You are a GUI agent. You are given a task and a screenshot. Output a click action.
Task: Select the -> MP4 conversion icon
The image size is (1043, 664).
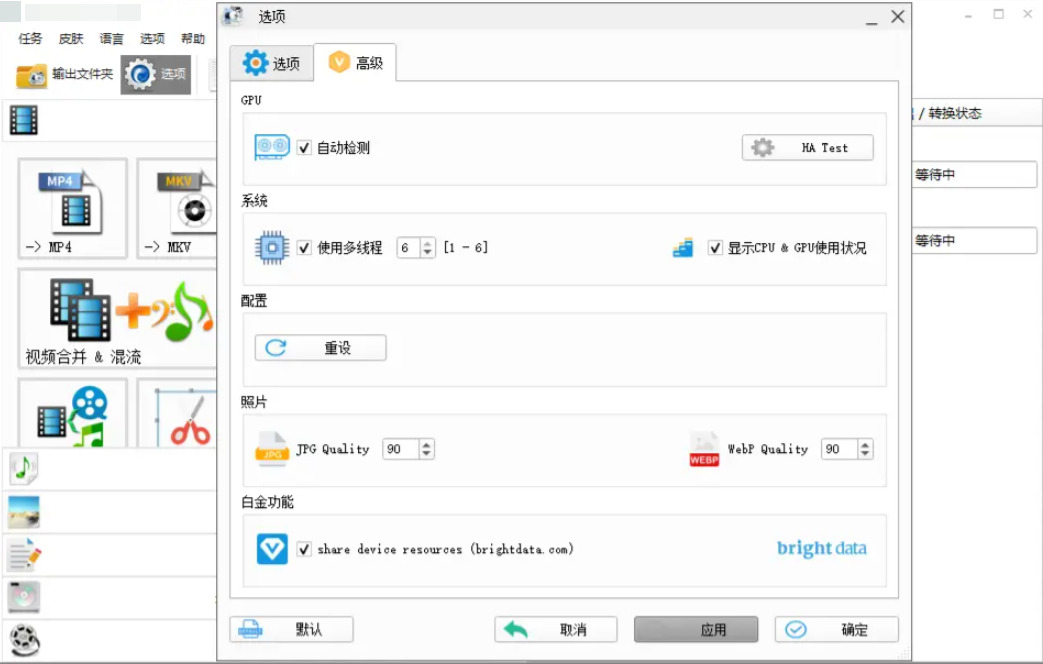pos(73,208)
